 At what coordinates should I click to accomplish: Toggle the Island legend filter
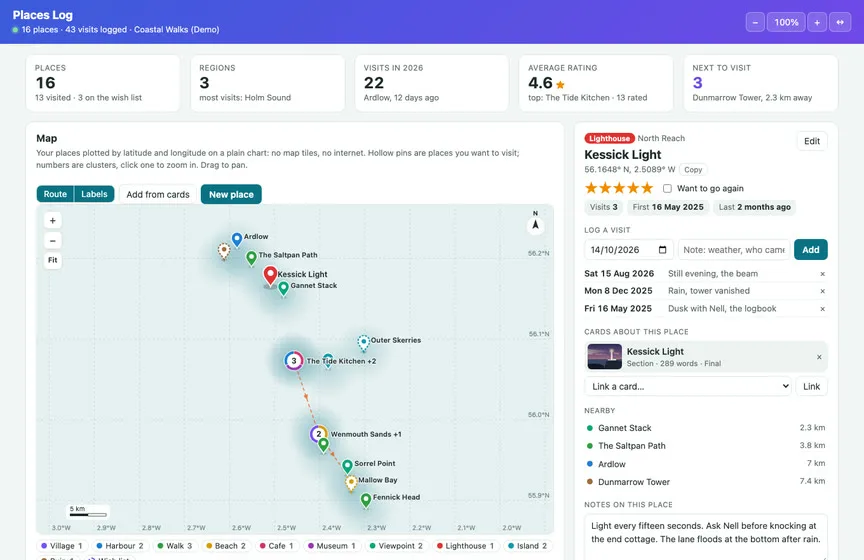pos(527,546)
